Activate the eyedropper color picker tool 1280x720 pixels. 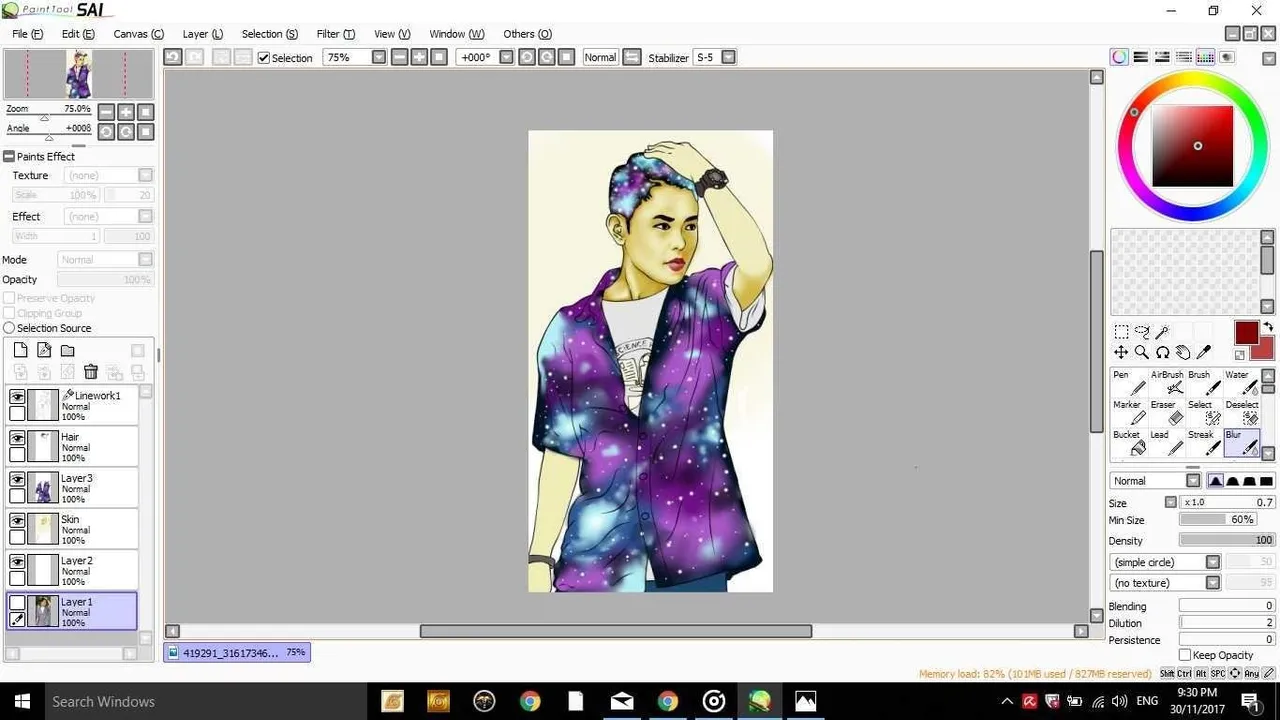click(1204, 352)
